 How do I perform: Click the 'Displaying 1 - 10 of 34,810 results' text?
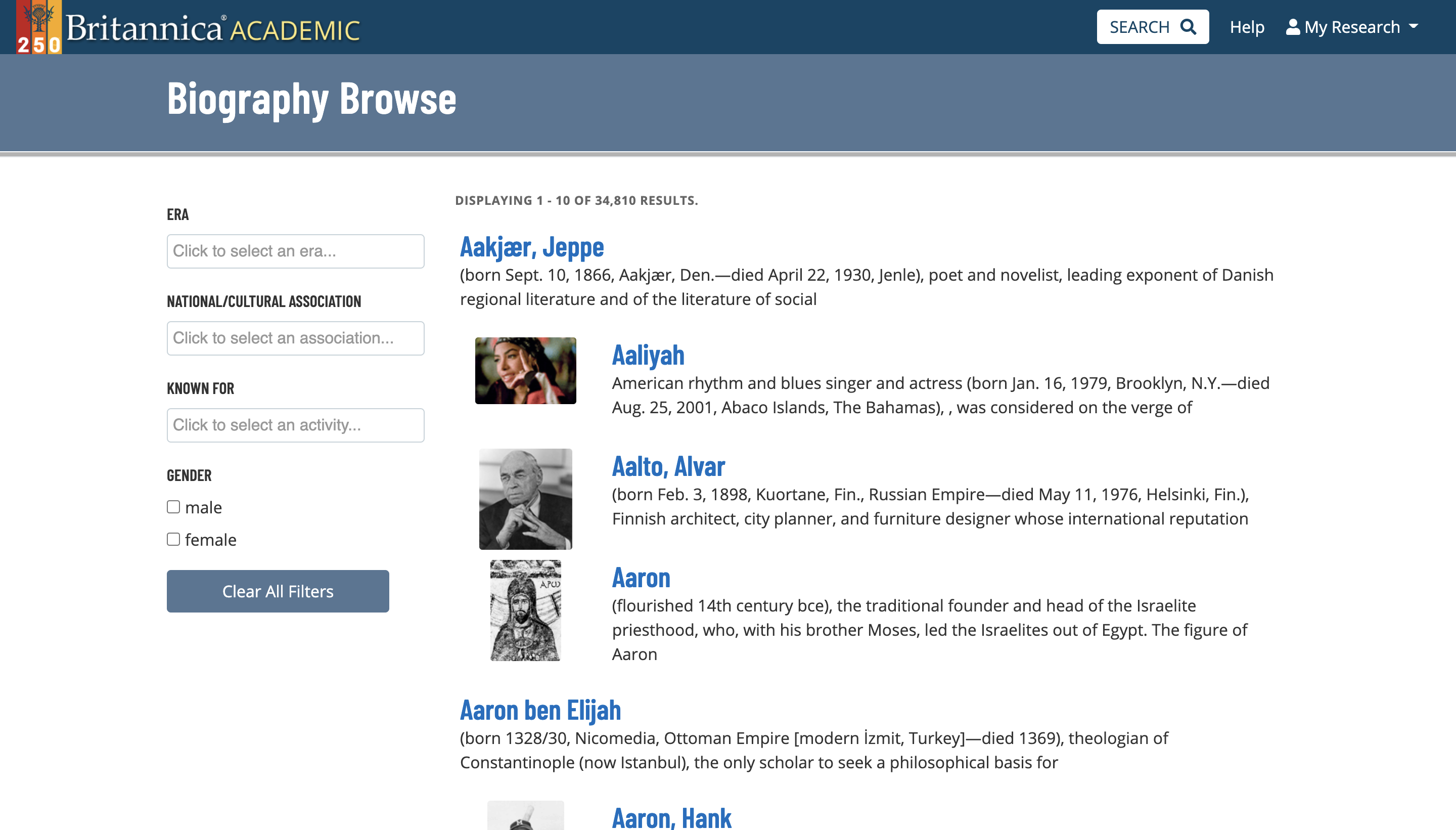point(576,201)
